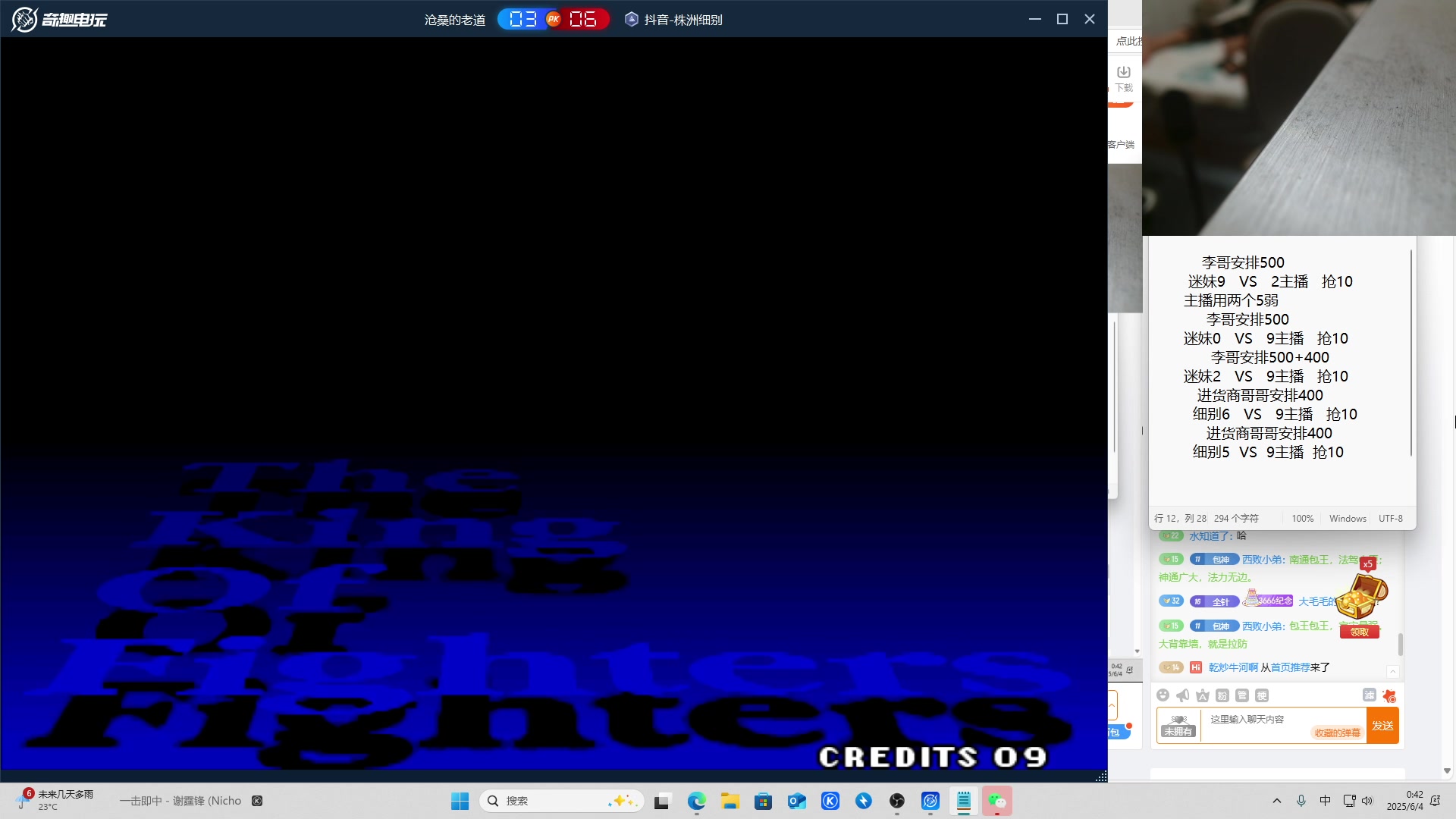Open Microsoft Edge from the taskbar

point(696,801)
